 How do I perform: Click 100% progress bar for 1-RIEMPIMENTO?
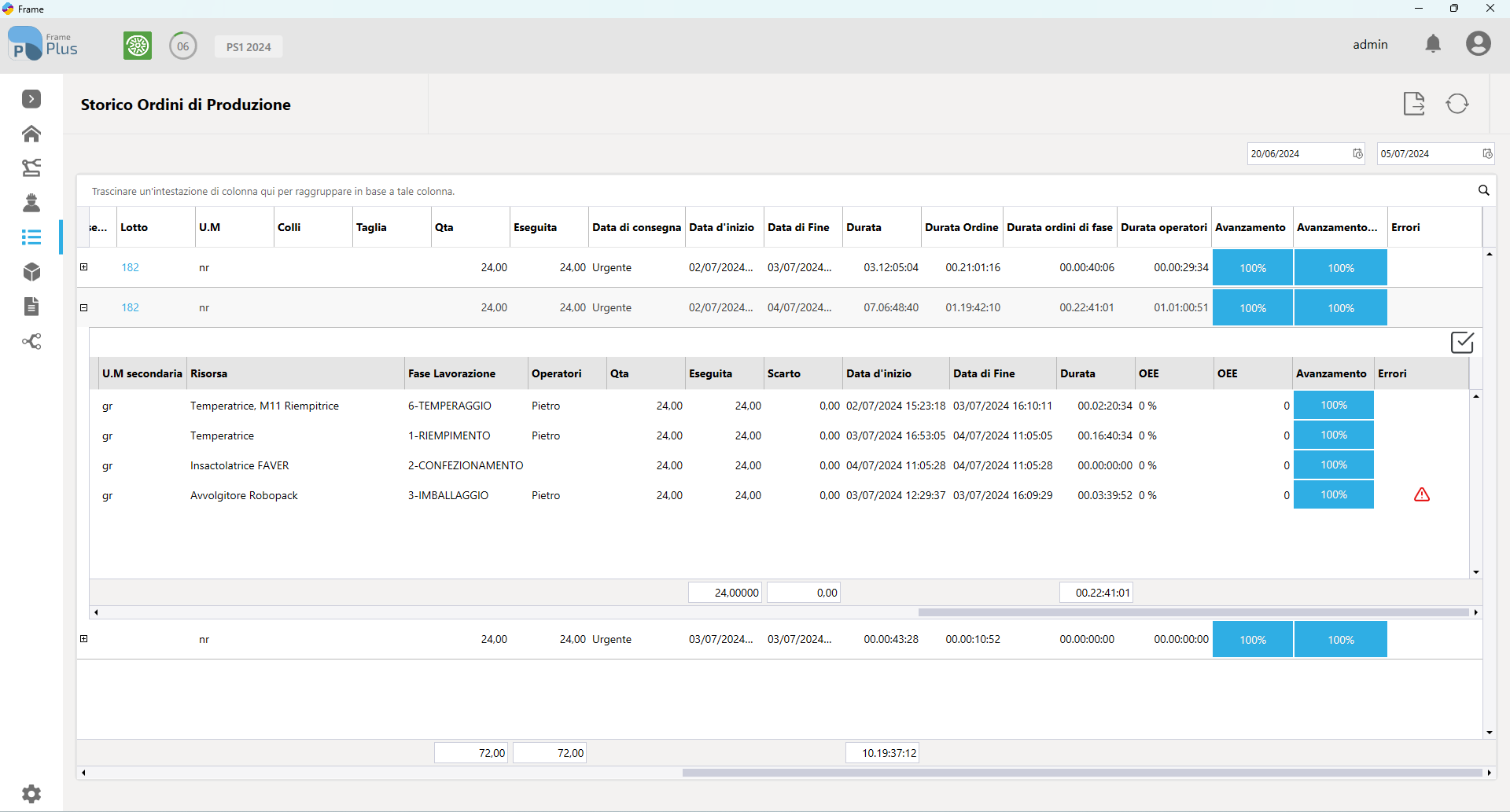pos(1334,435)
